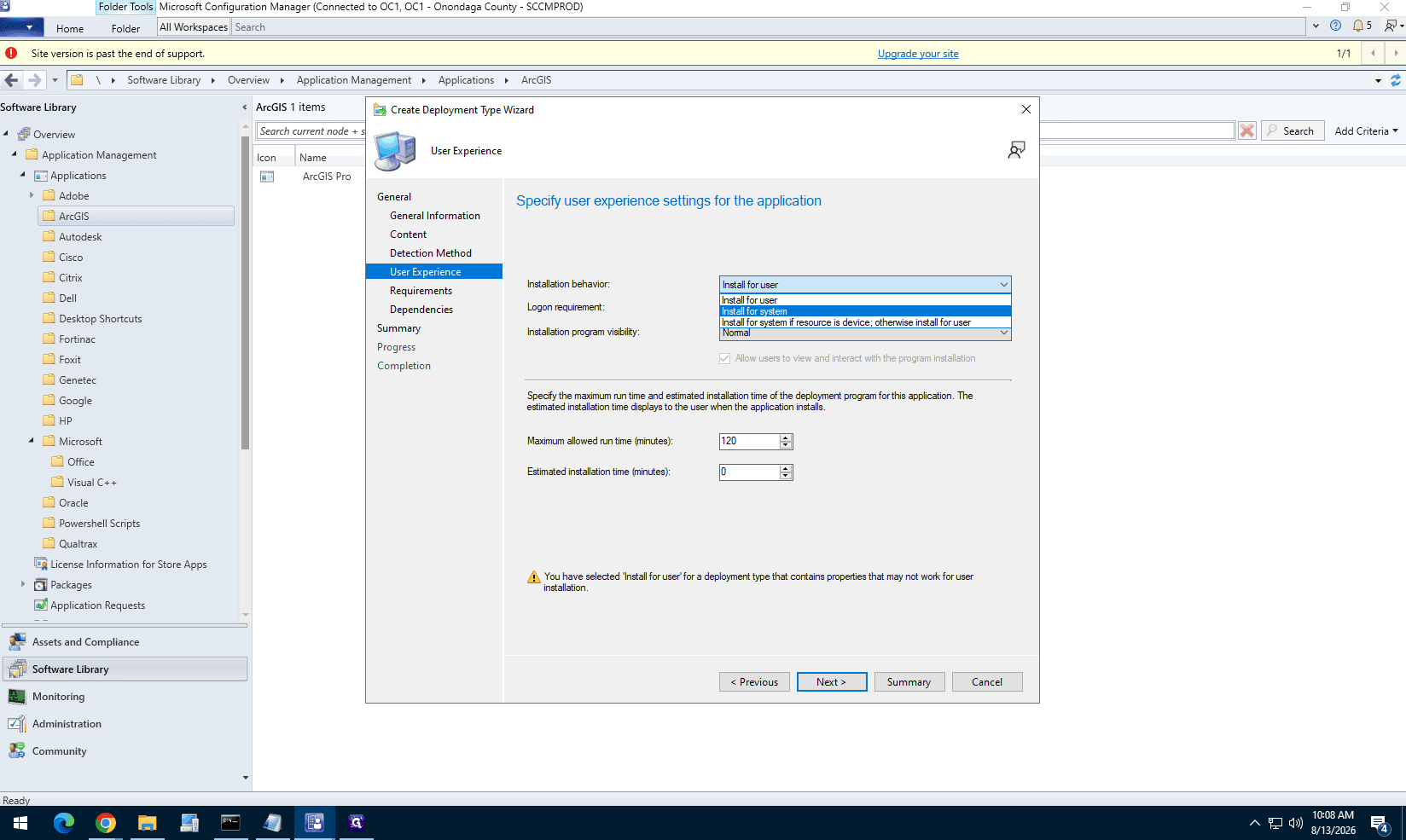Image resolution: width=1406 pixels, height=840 pixels.
Task: Click the Upgrade your site link
Action: [x=918, y=53]
